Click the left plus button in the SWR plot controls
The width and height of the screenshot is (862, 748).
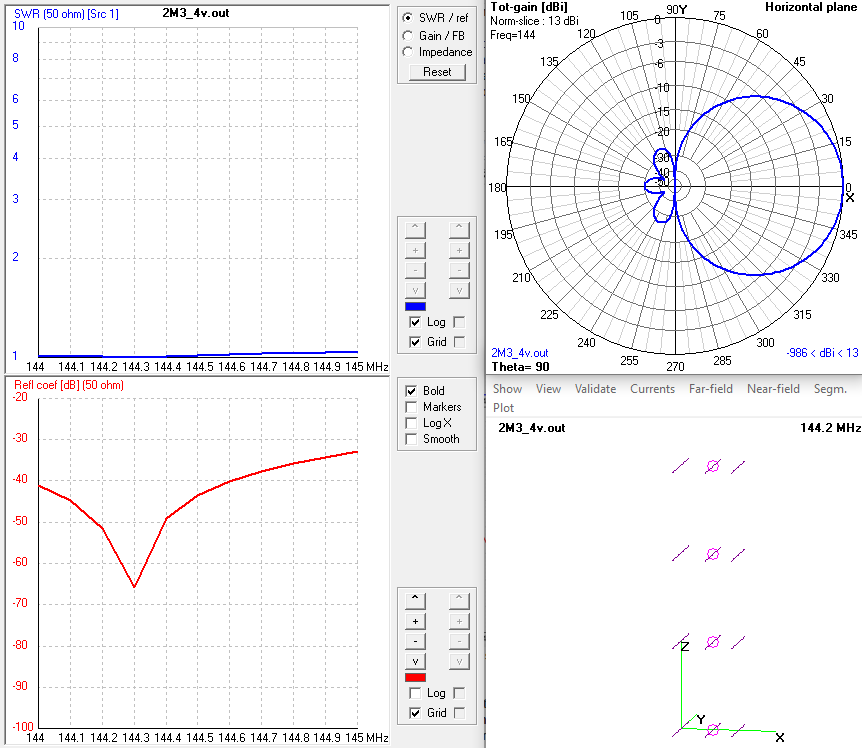tap(416, 250)
